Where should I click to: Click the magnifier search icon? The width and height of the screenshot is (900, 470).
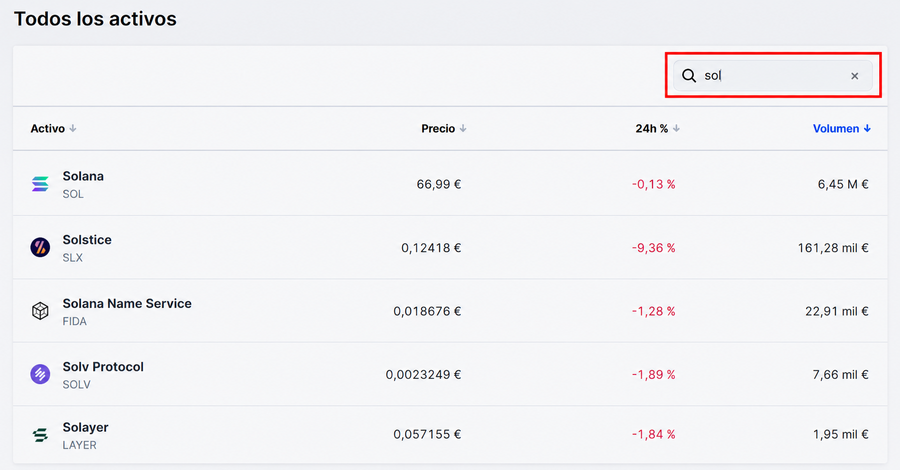point(689,76)
